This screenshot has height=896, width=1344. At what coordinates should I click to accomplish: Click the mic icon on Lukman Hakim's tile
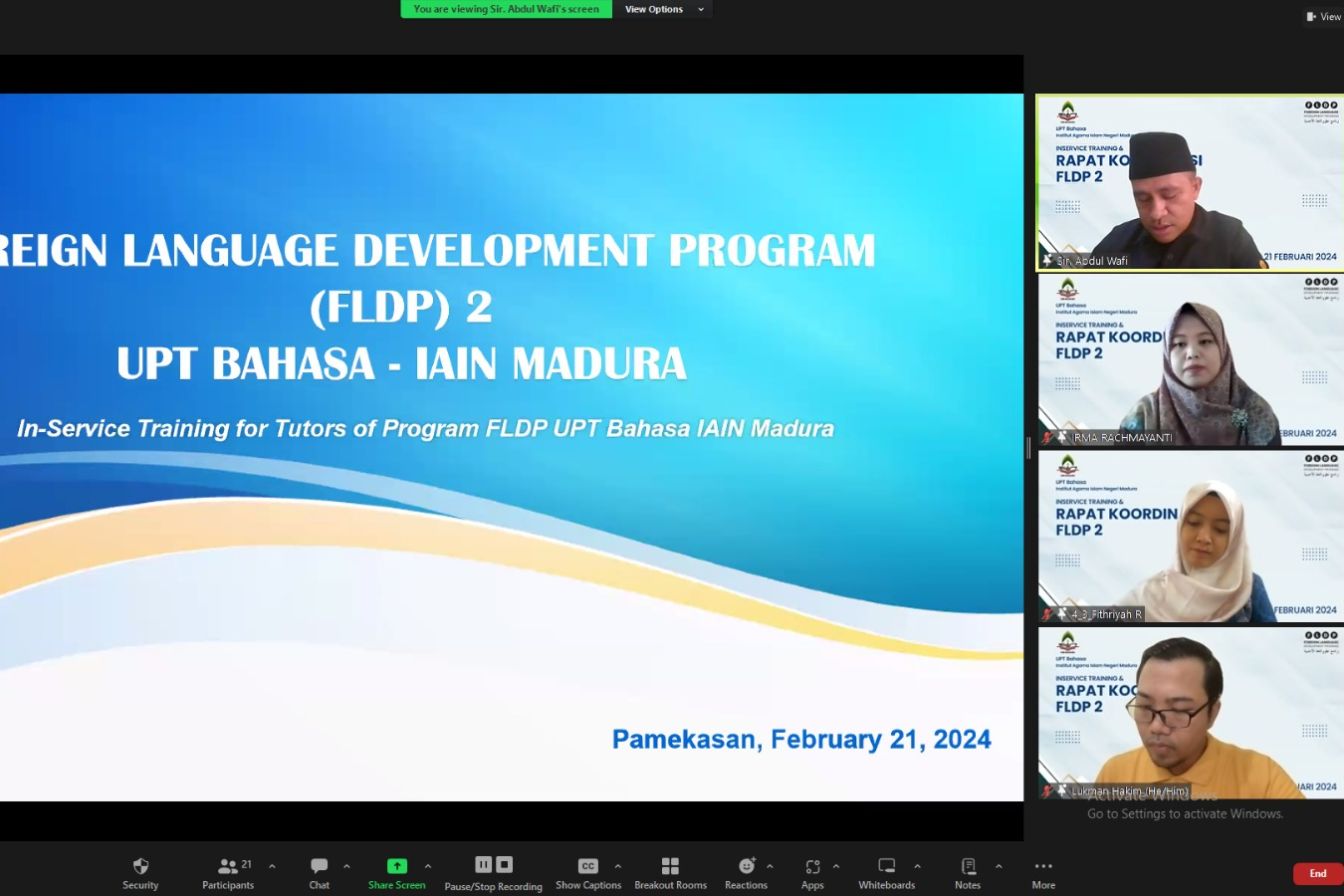[1047, 789]
